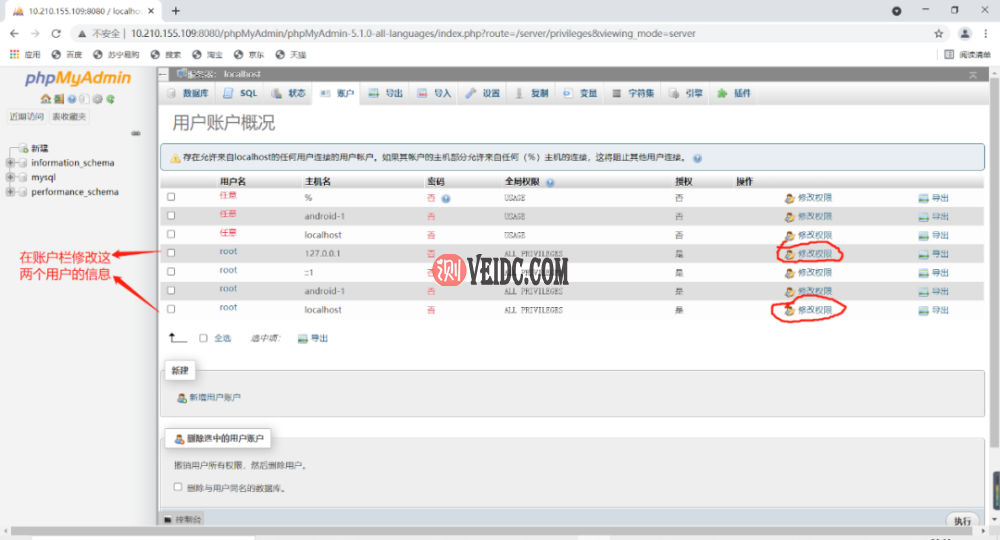Bookmark this page with star icon
Screen dimensions: 1000x540
click(x=938, y=33)
